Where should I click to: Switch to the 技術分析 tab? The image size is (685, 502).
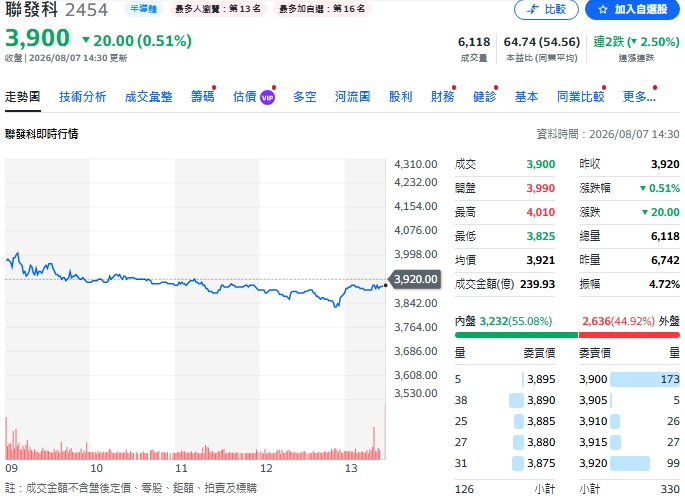tap(83, 97)
